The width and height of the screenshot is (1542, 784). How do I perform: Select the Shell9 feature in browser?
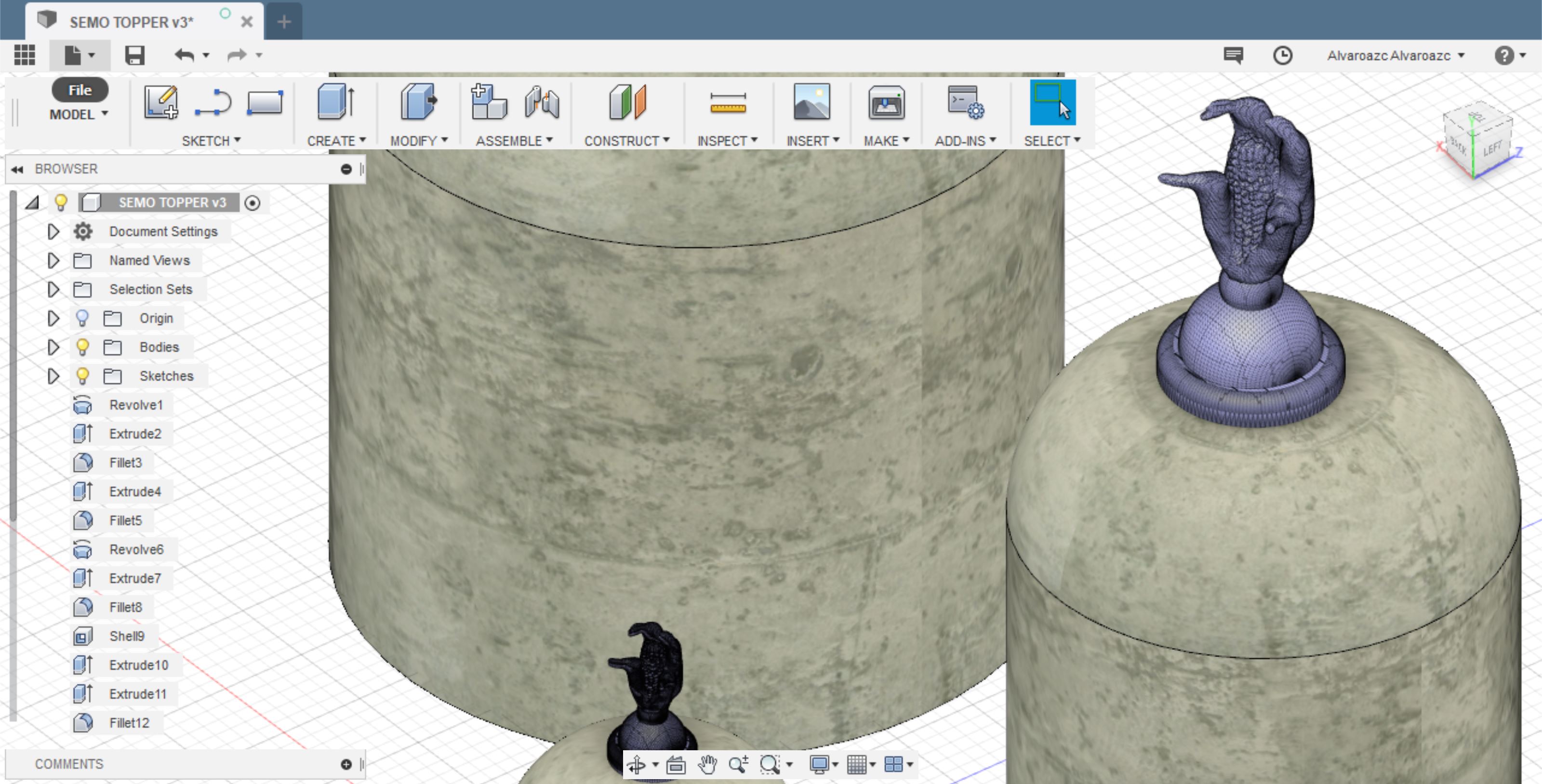[126, 636]
